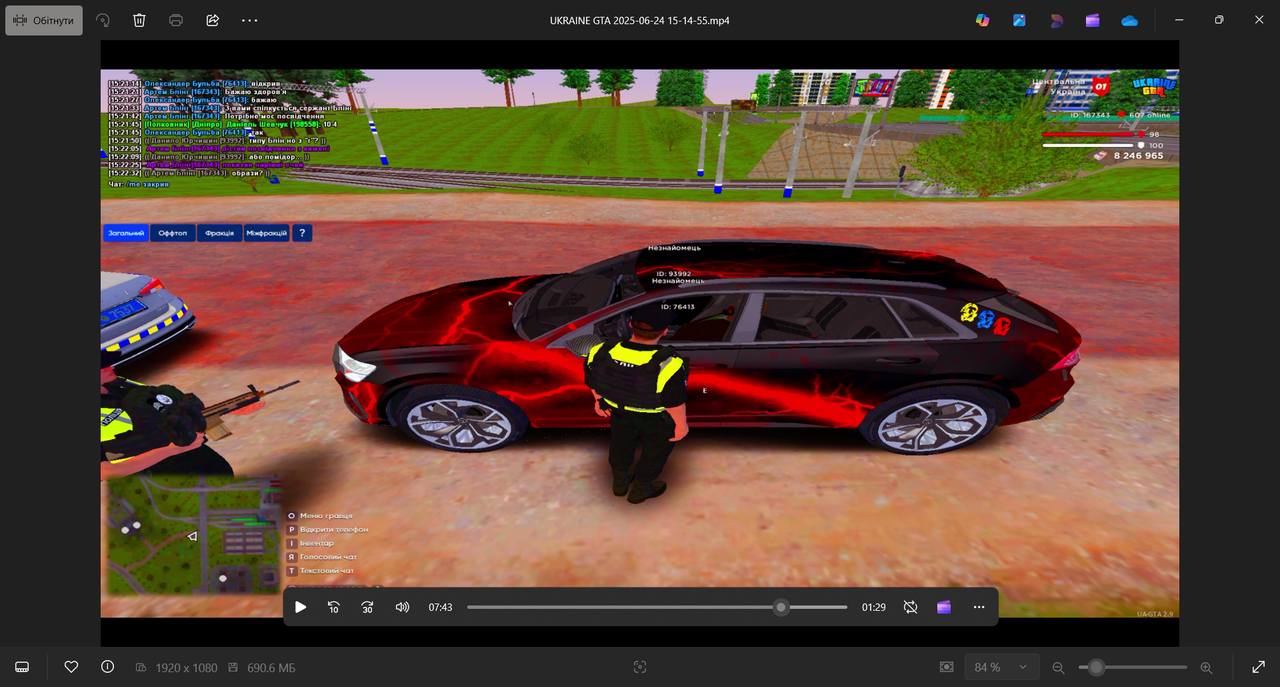Skip forward 30 seconds
This screenshot has height=687, width=1280.
coord(368,607)
